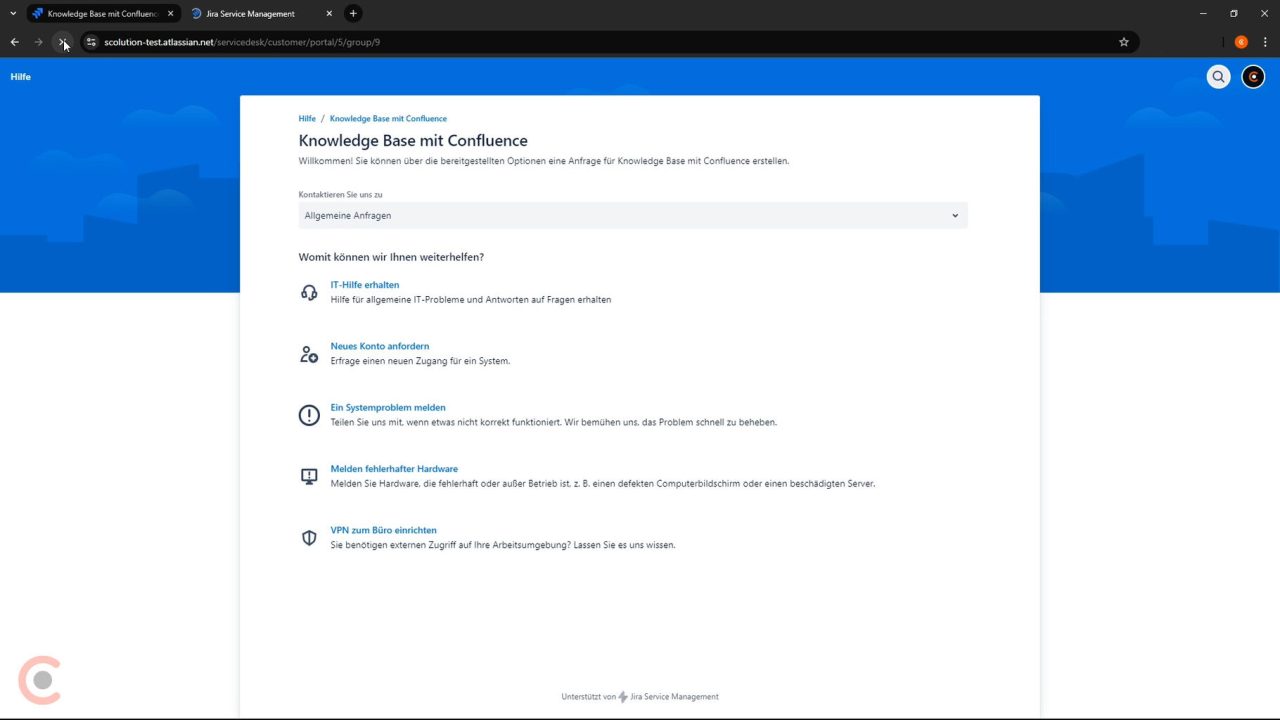This screenshot has height=720, width=1280.
Task: Click the Chrome profile icon in toolbar
Action: point(1241,42)
